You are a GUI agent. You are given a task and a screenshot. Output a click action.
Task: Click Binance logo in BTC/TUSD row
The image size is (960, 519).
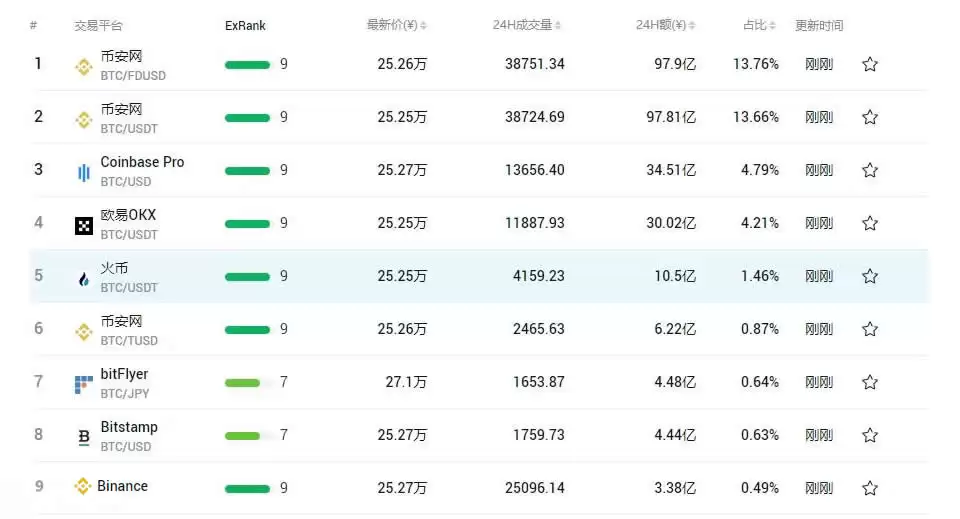coord(84,331)
